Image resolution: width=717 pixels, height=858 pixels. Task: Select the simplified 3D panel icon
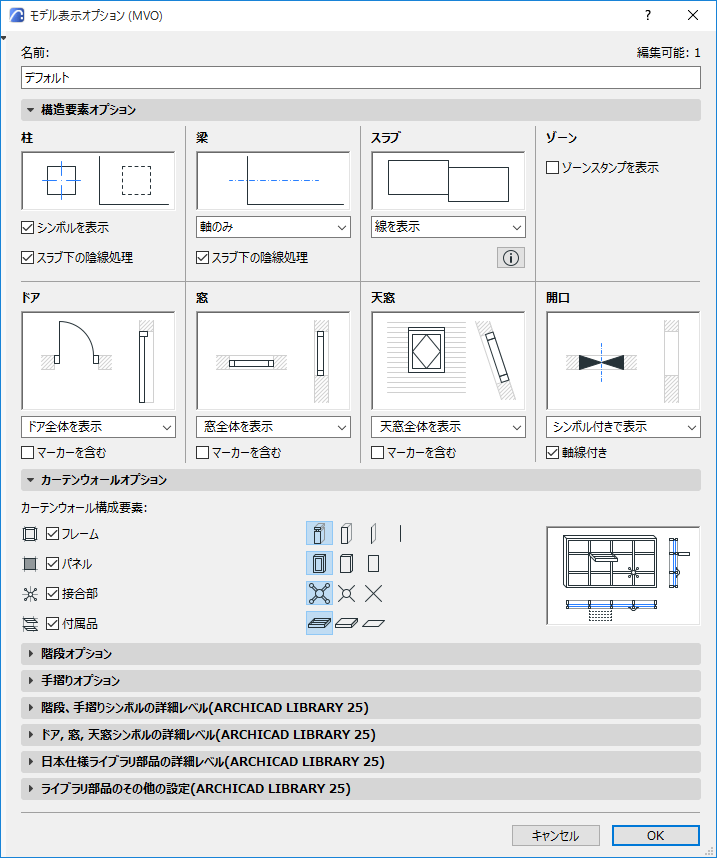coord(346,564)
